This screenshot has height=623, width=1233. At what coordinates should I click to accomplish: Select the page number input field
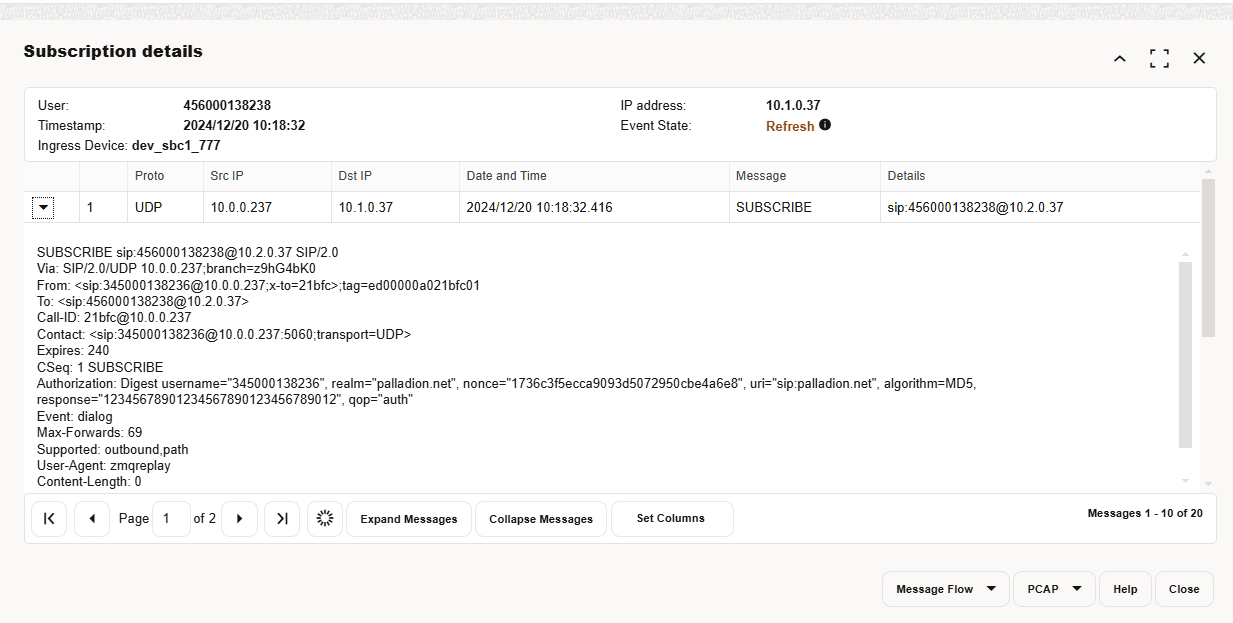[x=171, y=518]
